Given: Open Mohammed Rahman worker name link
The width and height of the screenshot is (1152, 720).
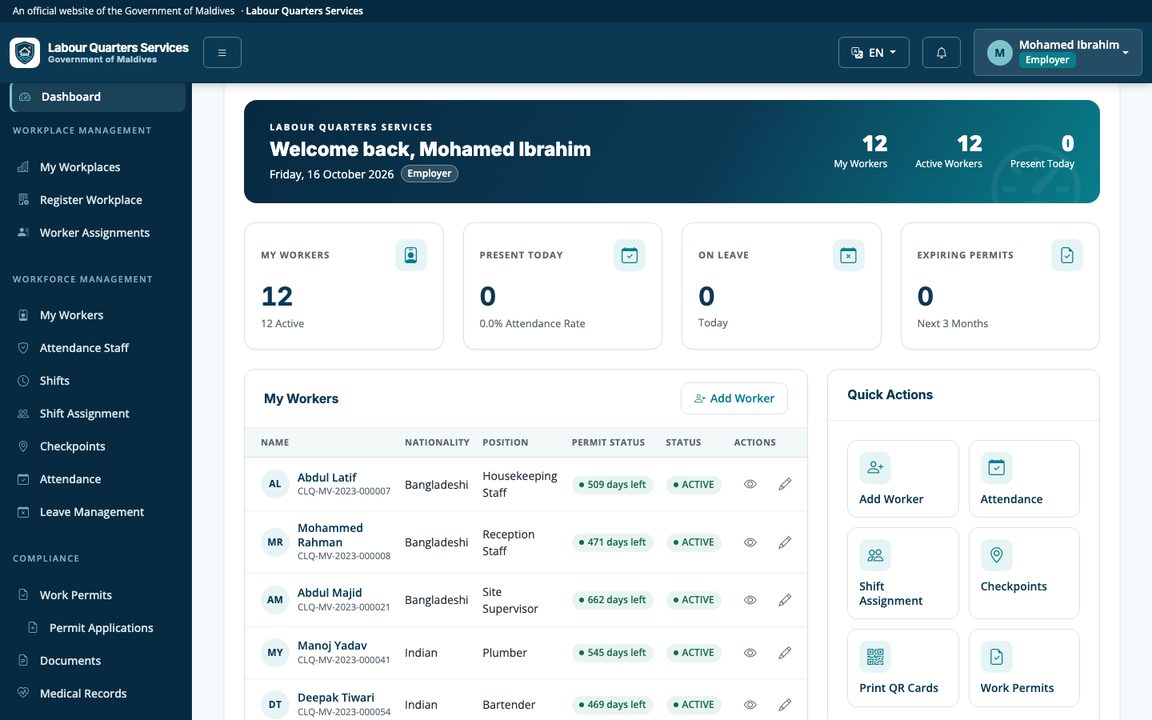Looking at the screenshot, I should (330, 535).
